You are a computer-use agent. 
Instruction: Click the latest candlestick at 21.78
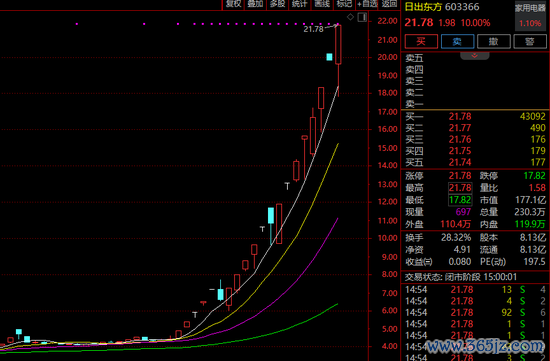click(338, 45)
